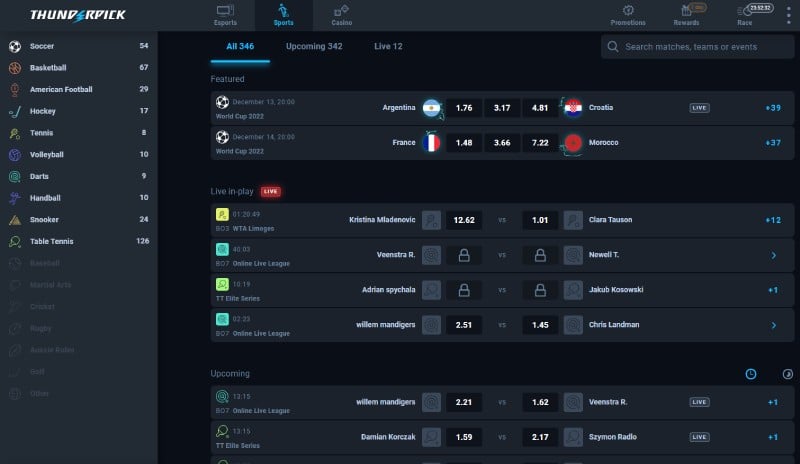Image resolution: width=800 pixels, height=464 pixels.
Task: Open the Casino section icon
Action: (341, 15)
